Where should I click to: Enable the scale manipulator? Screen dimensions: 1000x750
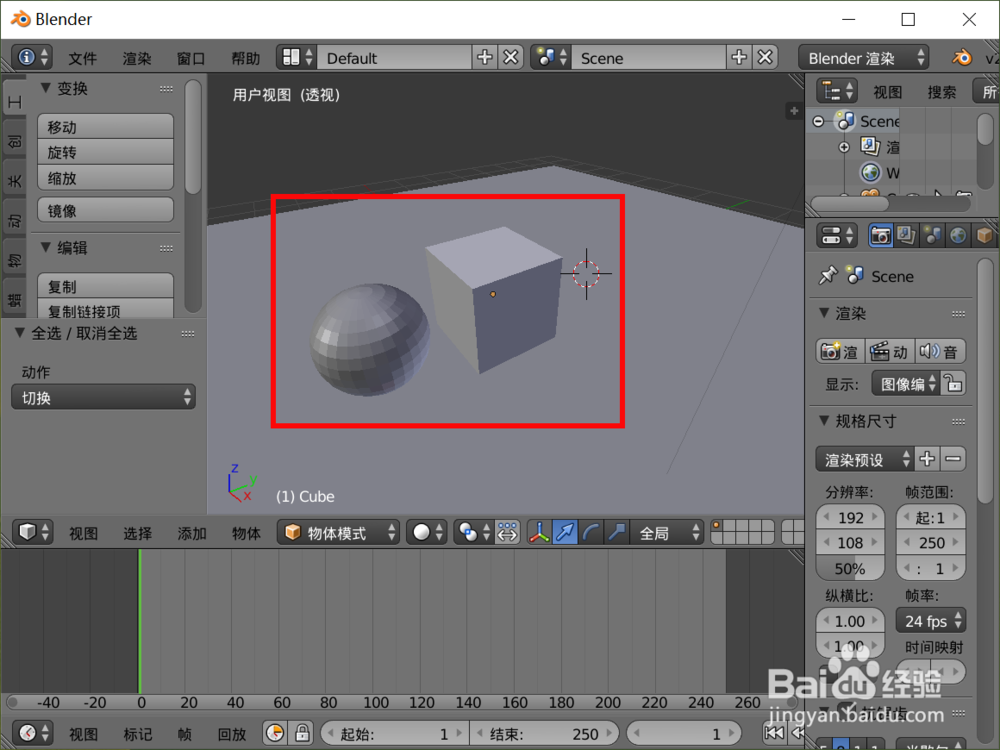617,532
